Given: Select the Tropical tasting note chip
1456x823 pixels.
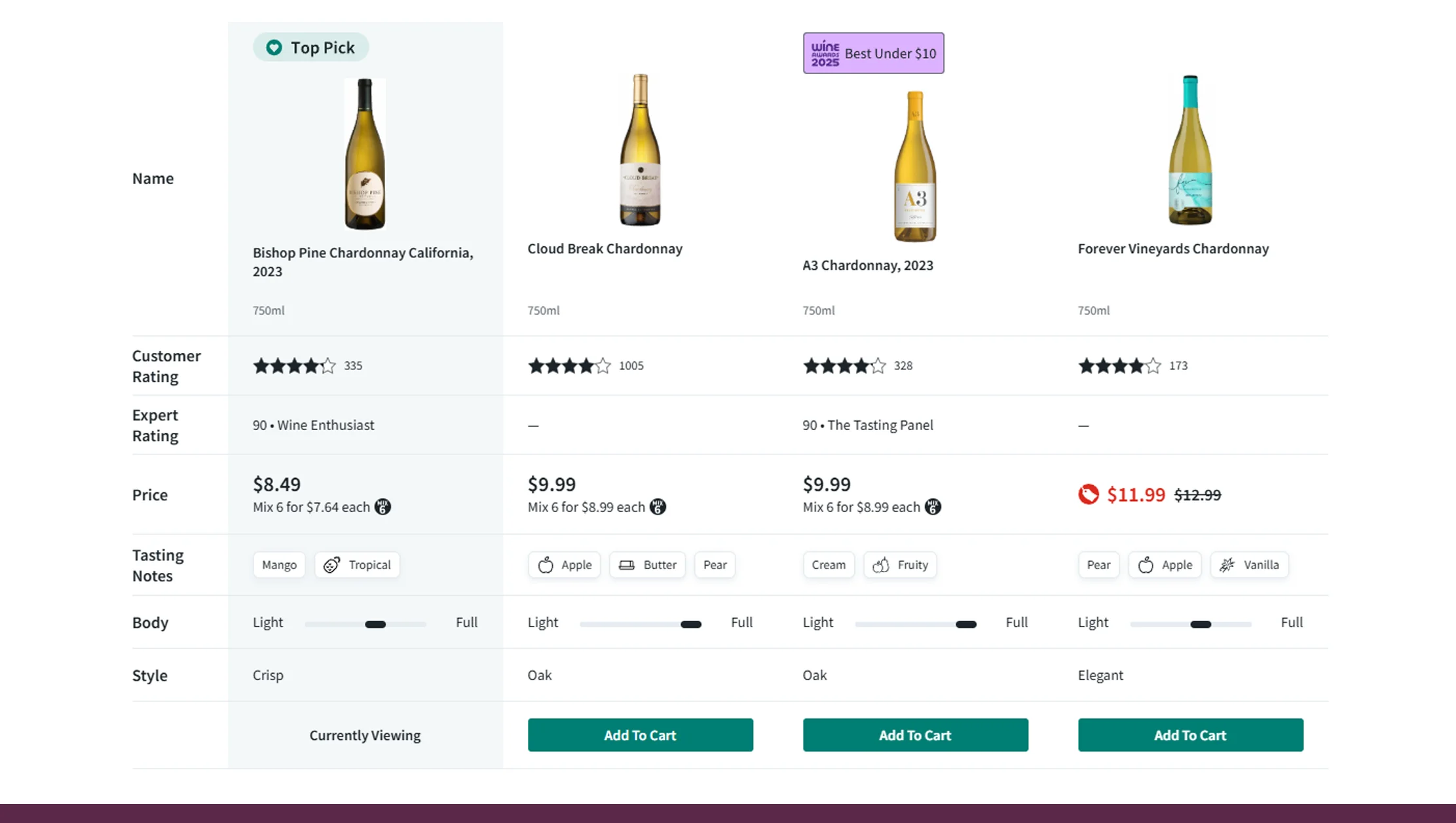Looking at the screenshot, I should [x=357, y=565].
